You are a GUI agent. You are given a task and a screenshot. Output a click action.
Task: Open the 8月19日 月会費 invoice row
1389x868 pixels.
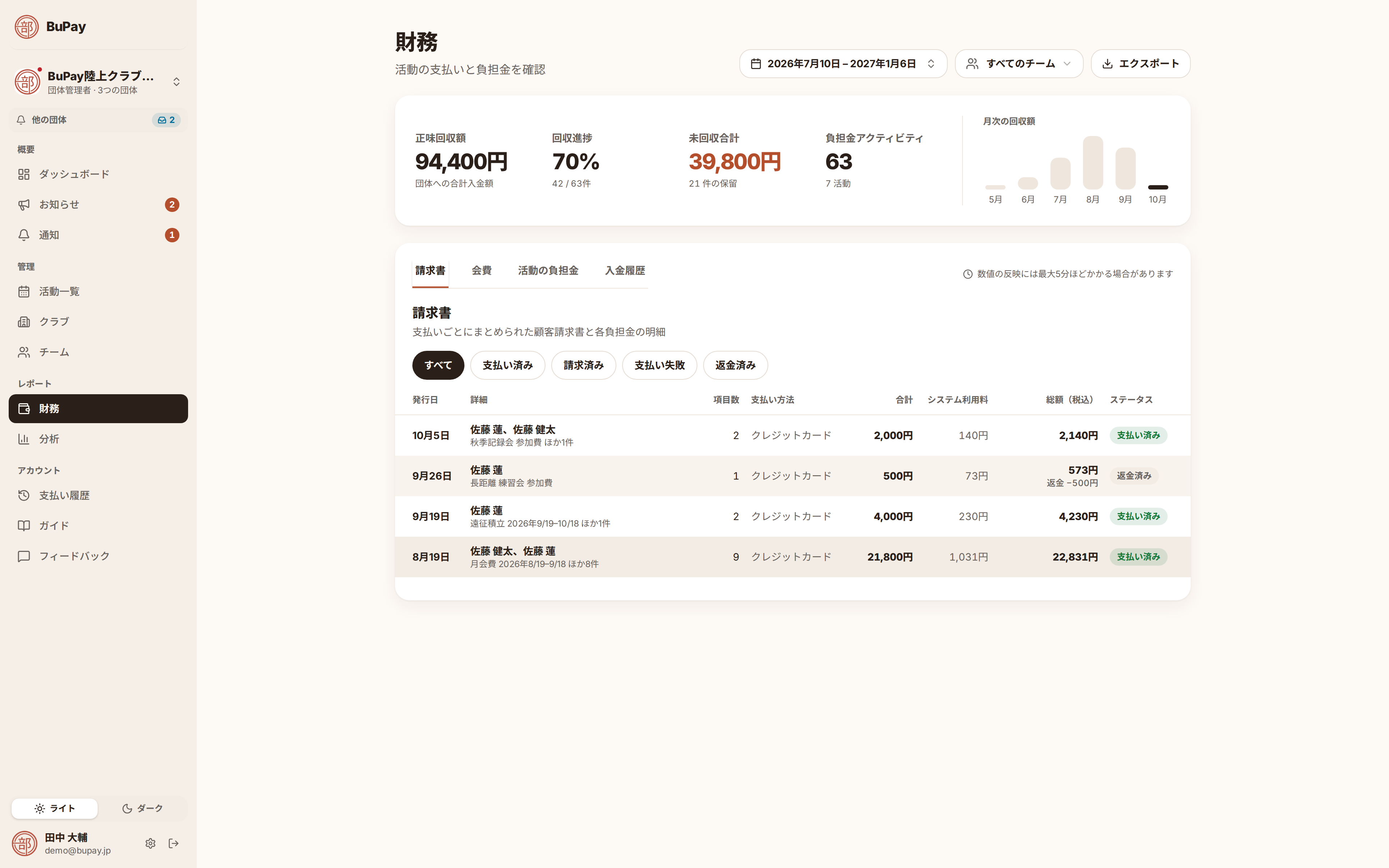click(x=792, y=557)
